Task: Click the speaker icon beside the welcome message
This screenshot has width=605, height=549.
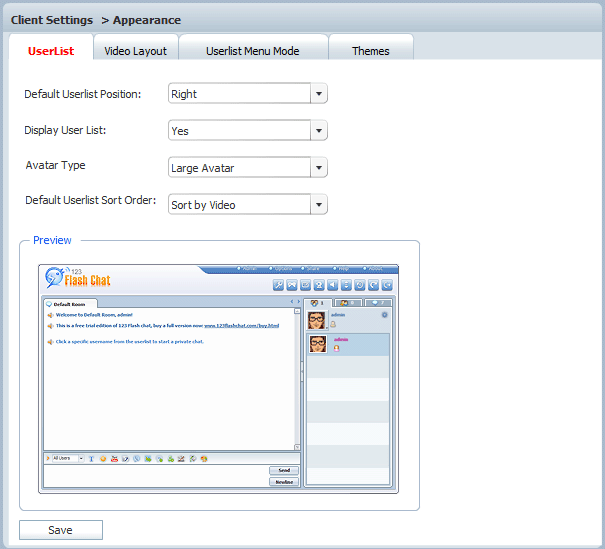Action: pyautogui.click(x=49, y=314)
